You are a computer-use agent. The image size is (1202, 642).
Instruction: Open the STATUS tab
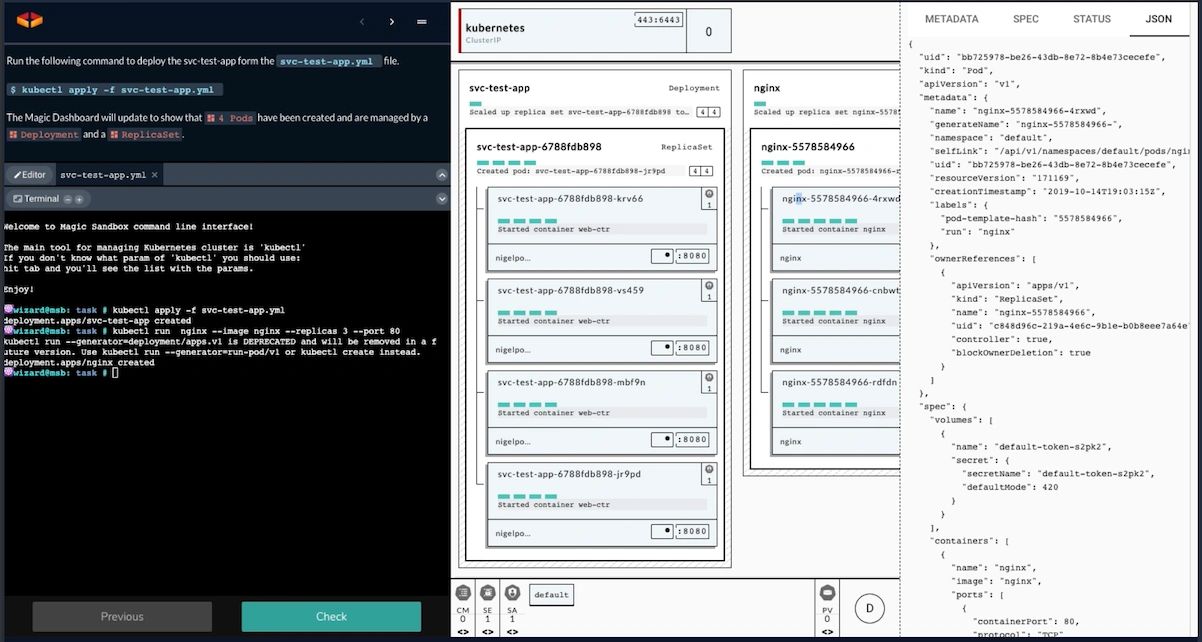point(1091,19)
